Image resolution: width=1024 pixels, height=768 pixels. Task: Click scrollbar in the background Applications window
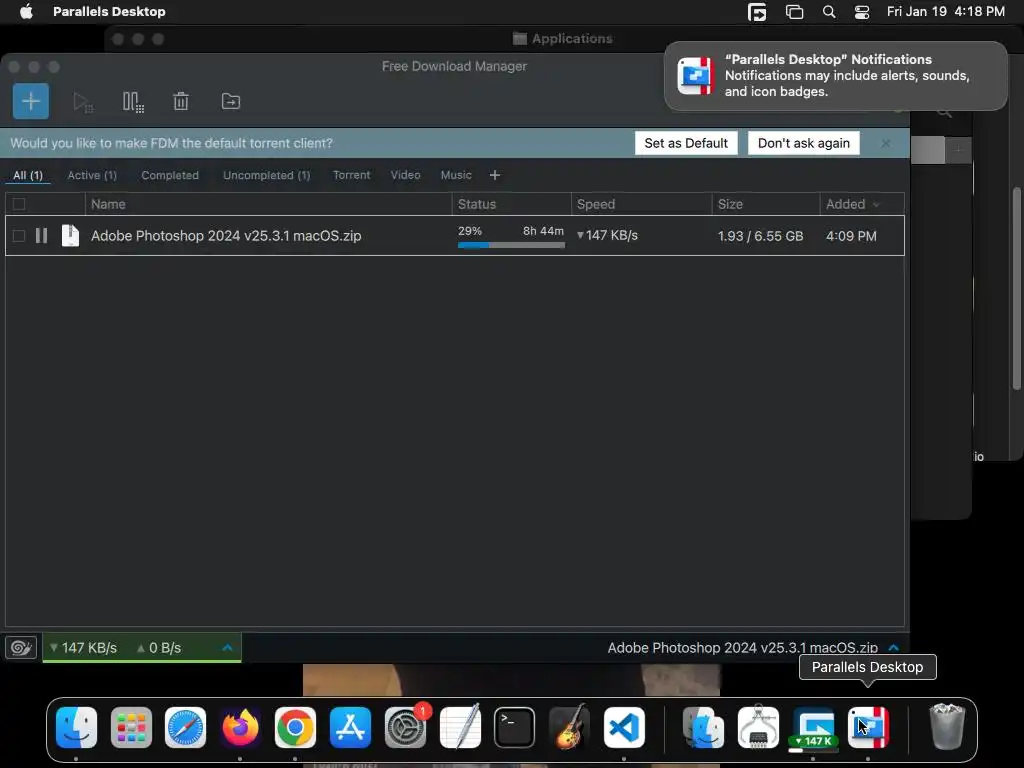pyautogui.click(x=1017, y=288)
